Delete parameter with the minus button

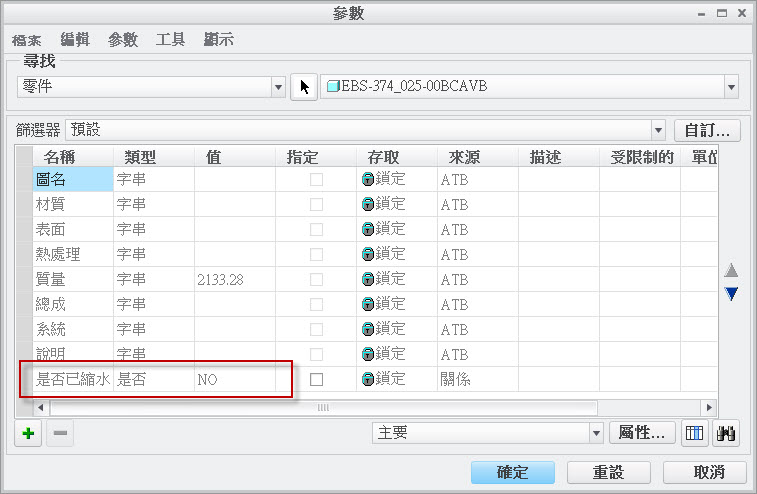(60, 433)
